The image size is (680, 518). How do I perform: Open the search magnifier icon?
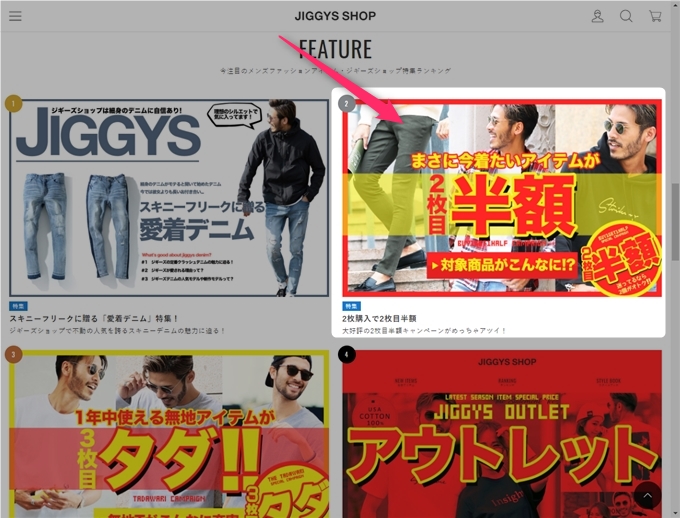(626, 16)
